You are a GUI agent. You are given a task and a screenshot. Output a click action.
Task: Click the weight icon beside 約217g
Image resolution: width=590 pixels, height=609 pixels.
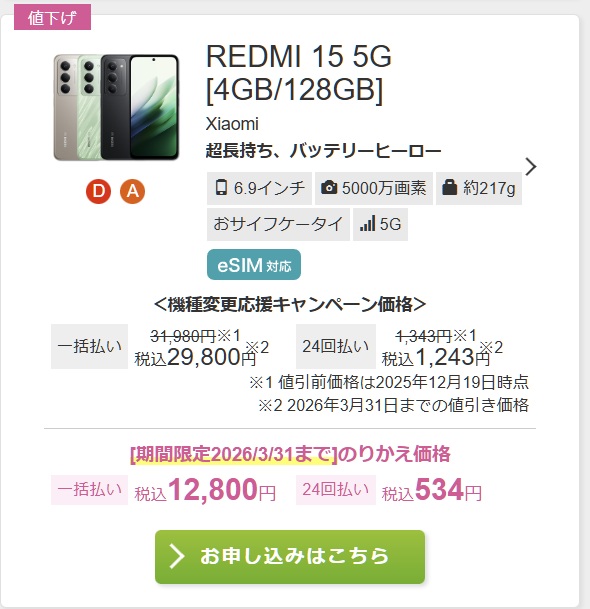click(449, 188)
